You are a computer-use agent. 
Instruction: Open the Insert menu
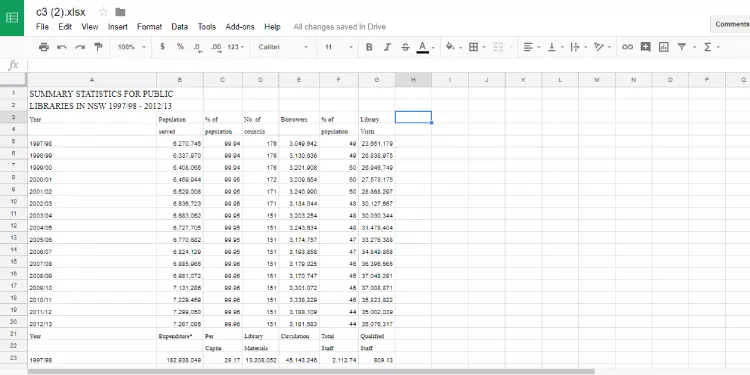pos(117,27)
